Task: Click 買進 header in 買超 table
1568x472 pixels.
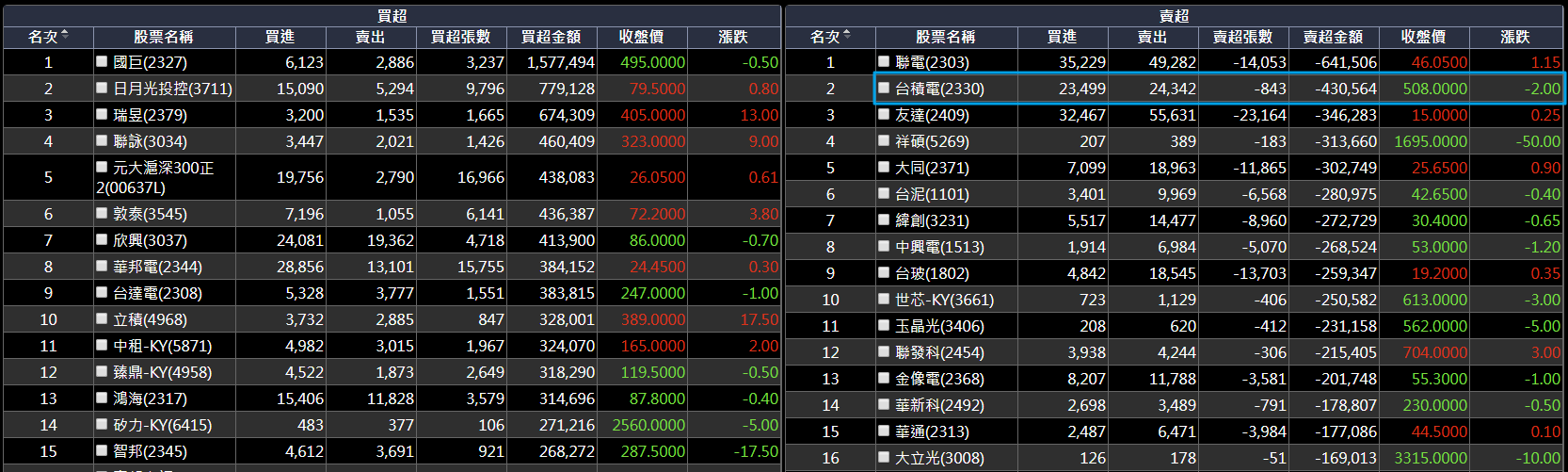Action: point(280,37)
